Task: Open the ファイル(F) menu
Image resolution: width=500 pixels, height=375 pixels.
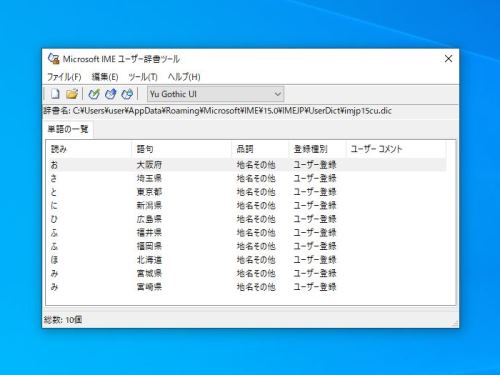Action: [x=64, y=77]
